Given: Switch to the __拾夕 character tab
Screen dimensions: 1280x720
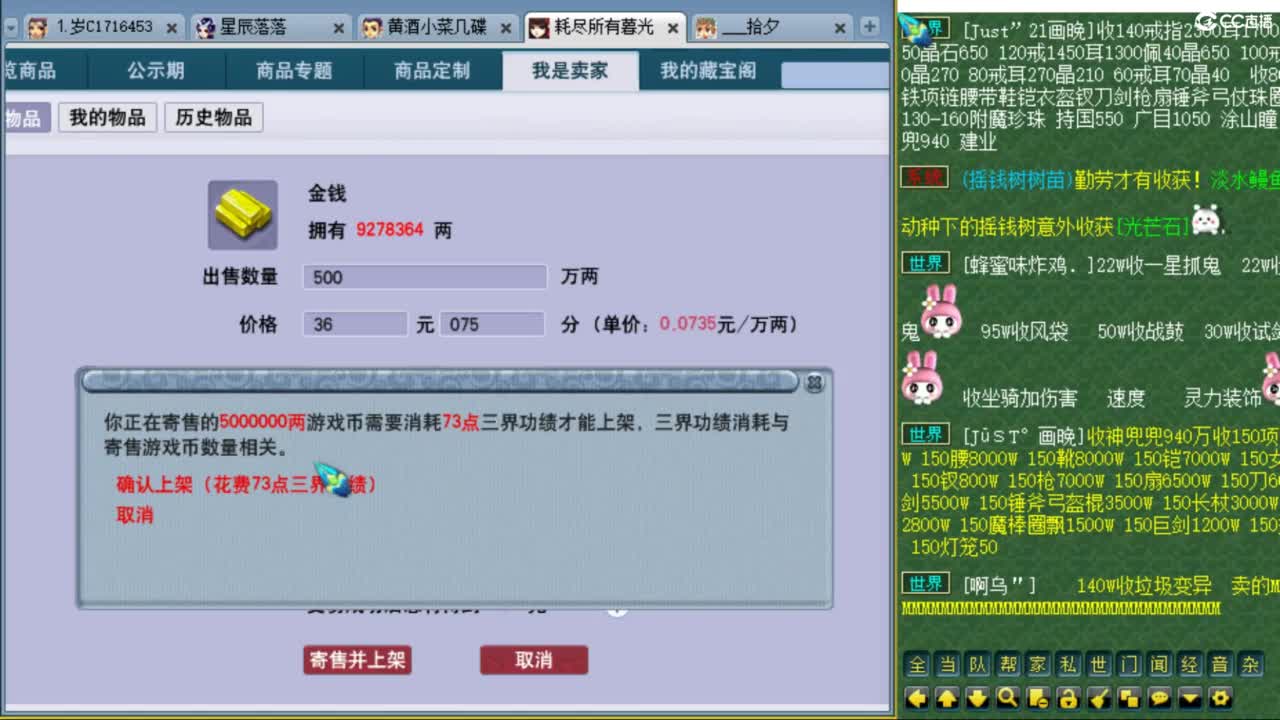Looking at the screenshot, I should 770,27.
